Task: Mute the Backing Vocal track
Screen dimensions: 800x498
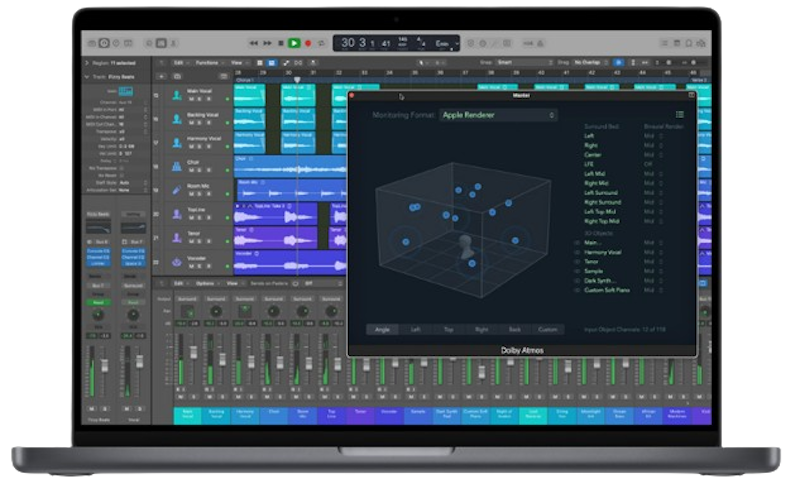Action: [x=192, y=122]
